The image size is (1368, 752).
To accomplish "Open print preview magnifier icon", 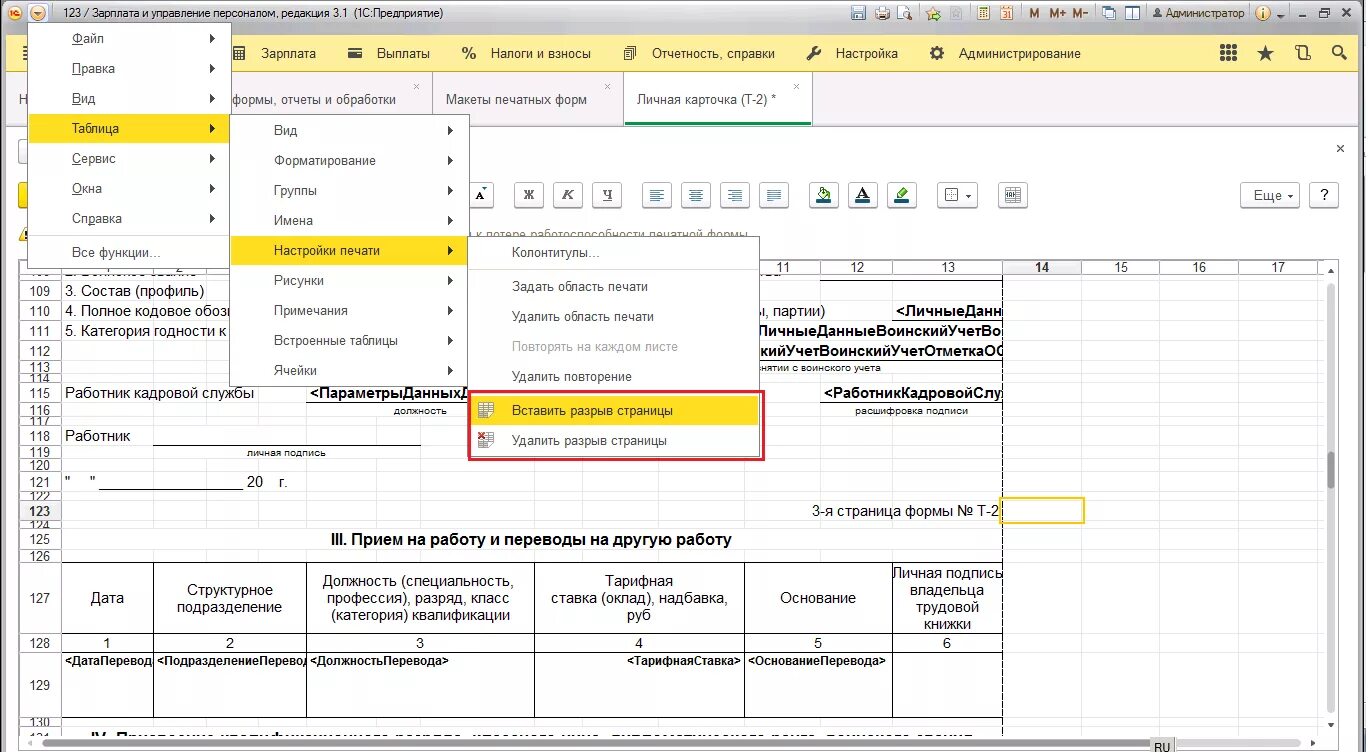I will (x=905, y=13).
